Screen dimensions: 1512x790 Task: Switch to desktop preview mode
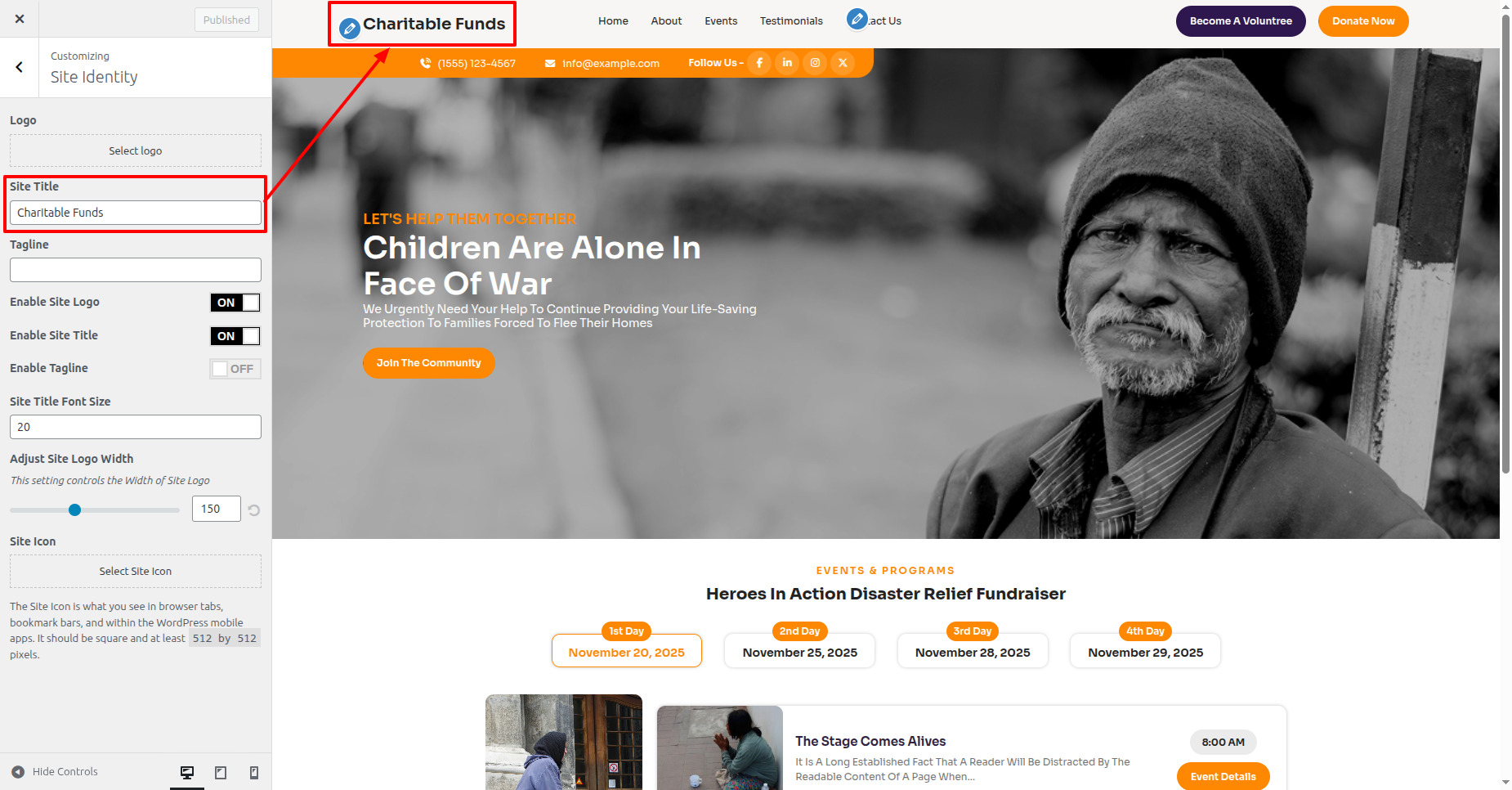point(187,772)
